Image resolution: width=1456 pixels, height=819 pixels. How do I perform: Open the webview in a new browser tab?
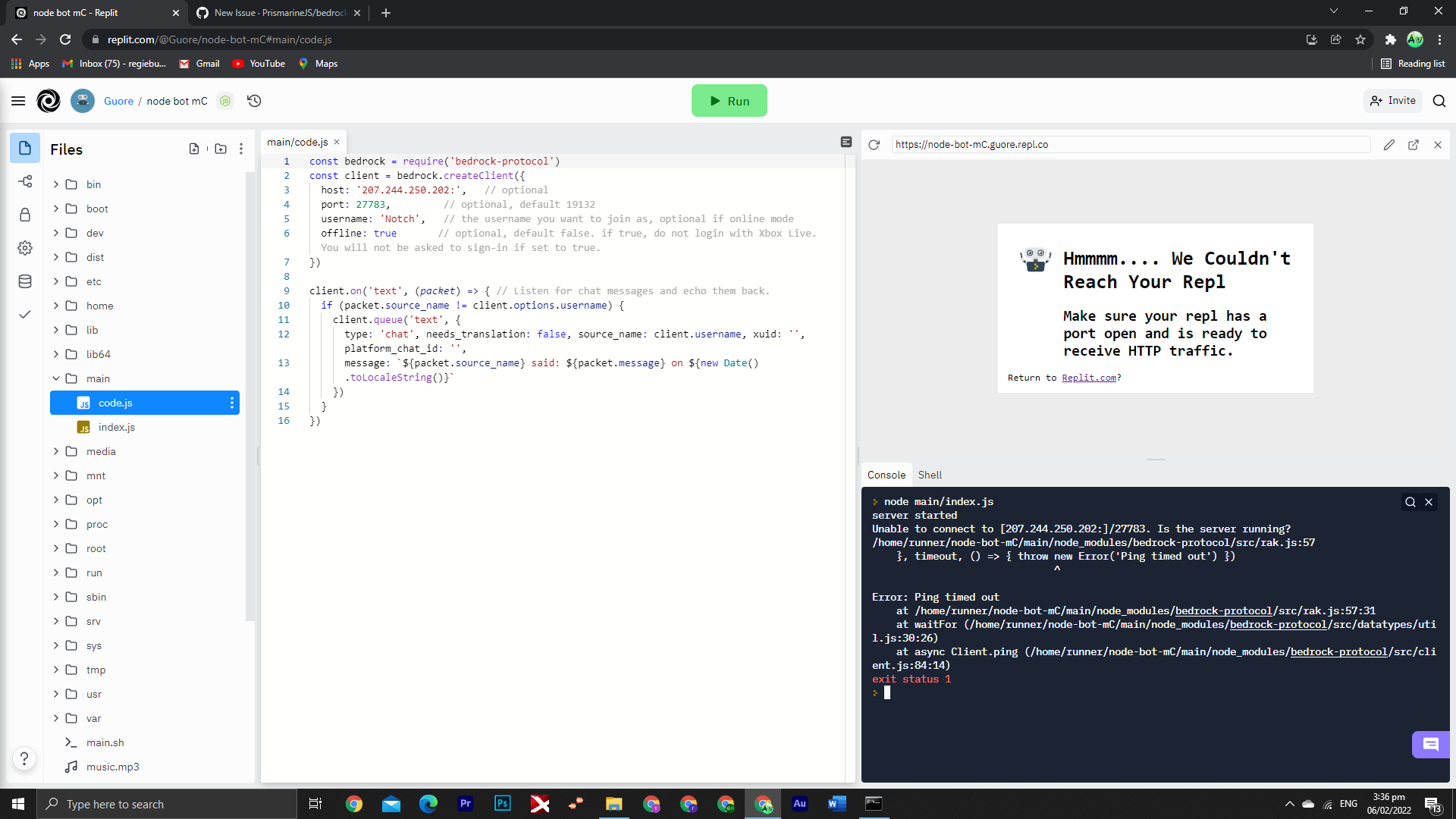[1414, 145]
